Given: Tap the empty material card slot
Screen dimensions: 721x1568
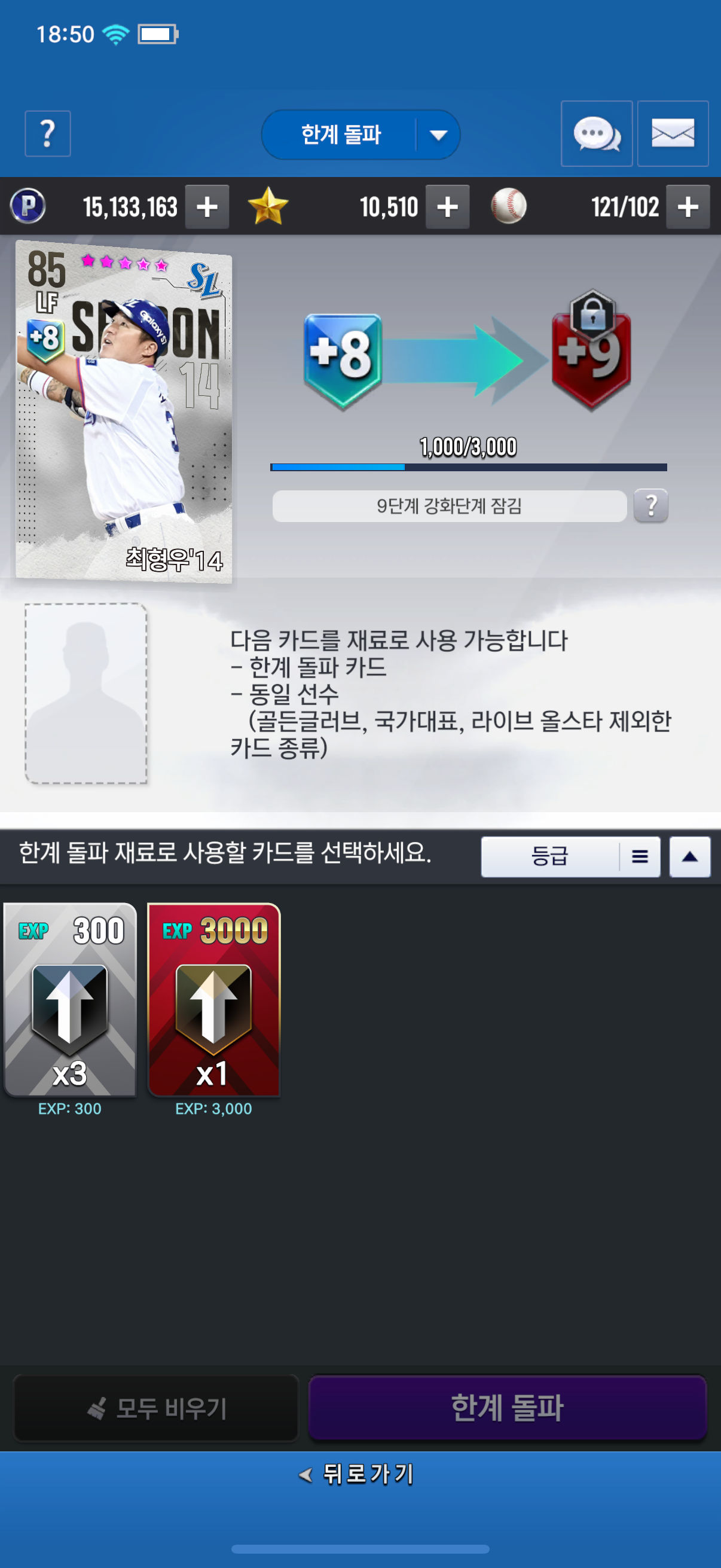Looking at the screenshot, I should click(85, 693).
